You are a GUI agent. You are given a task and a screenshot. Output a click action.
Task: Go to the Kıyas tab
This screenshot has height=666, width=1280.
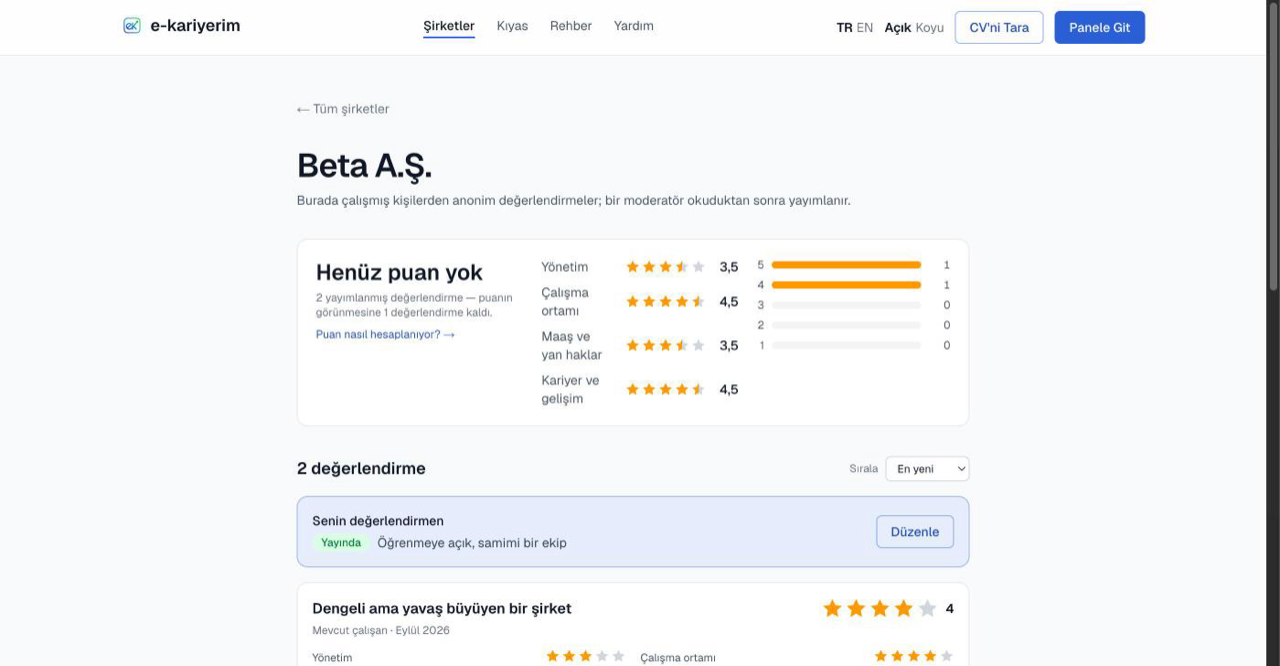click(x=512, y=26)
